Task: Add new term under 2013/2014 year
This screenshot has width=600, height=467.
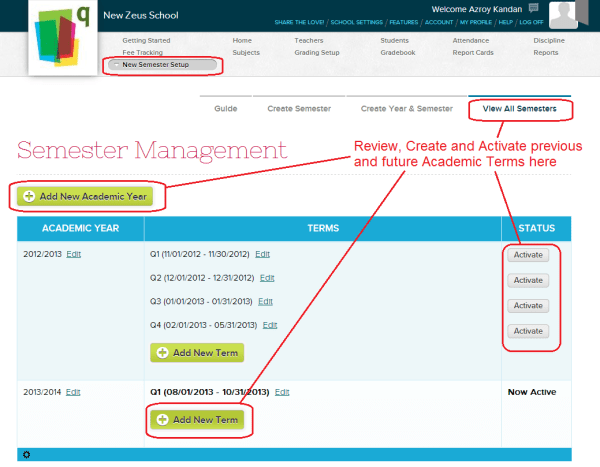Action: pyautogui.click(x=197, y=420)
